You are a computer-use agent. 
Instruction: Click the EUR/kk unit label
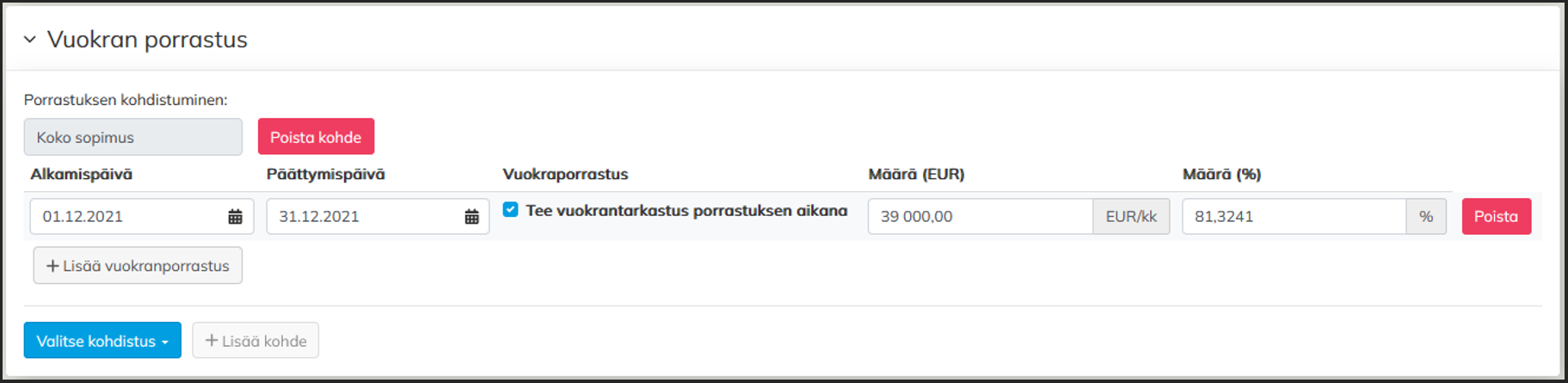pyautogui.click(x=1131, y=217)
